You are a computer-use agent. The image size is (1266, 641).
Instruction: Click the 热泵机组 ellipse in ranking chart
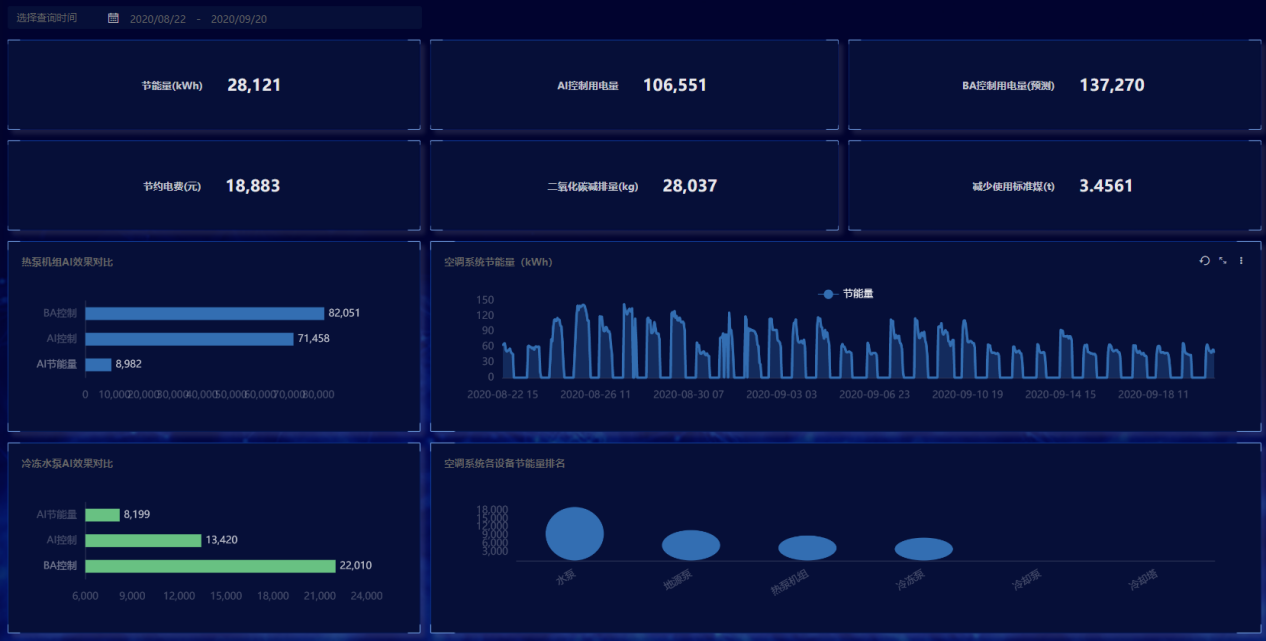pos(807,548)
